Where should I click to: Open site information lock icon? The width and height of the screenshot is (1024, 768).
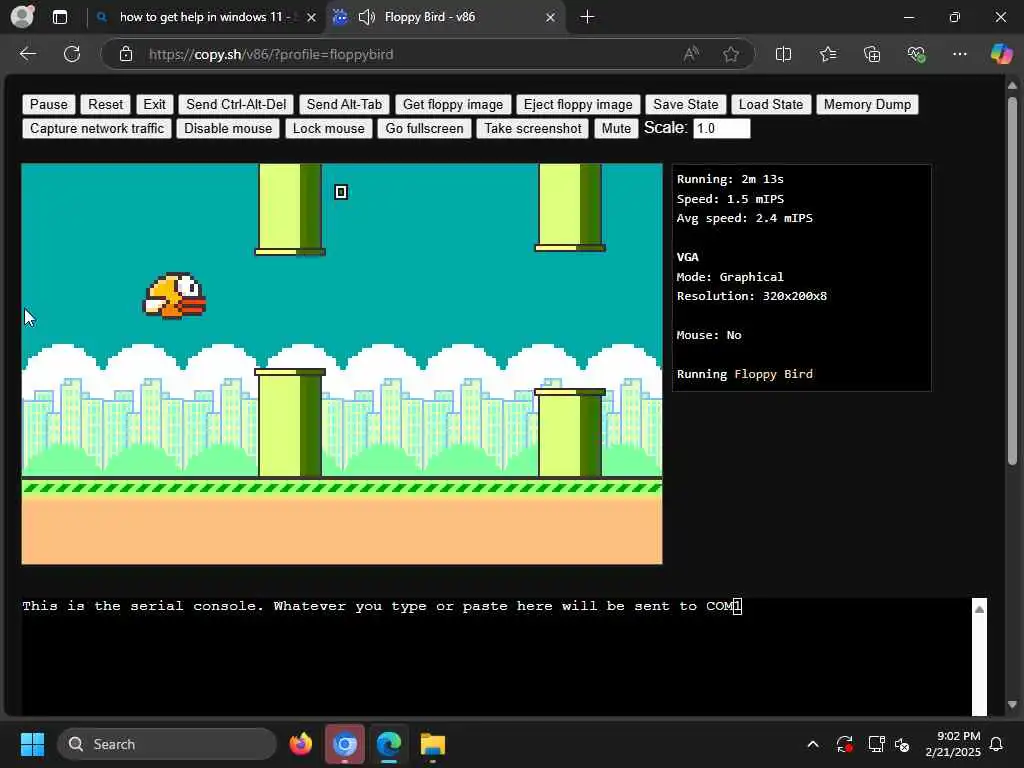[x=126, y=54]
